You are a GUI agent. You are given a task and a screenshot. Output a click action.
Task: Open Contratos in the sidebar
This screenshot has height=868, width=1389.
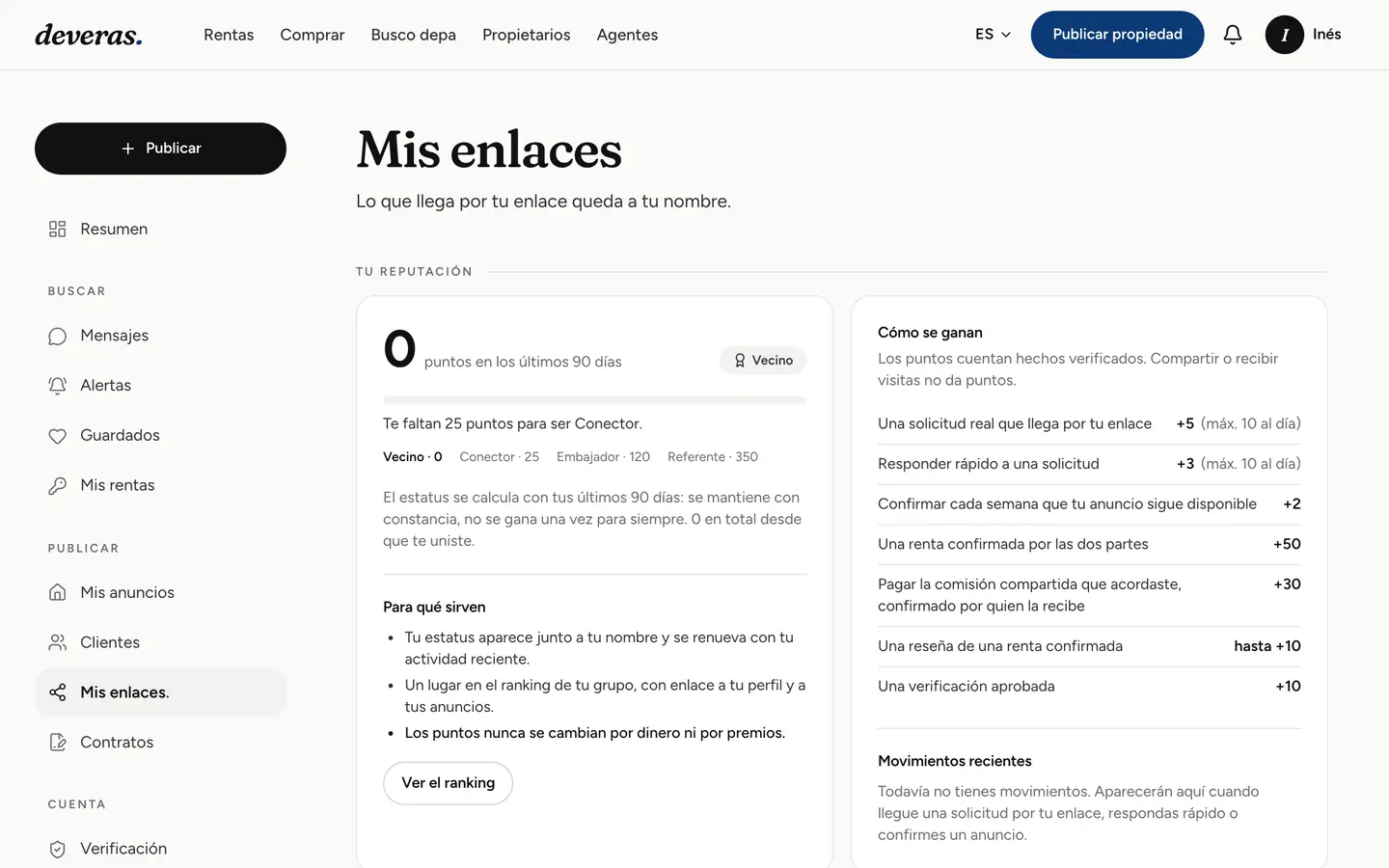[x=160, y=743]
